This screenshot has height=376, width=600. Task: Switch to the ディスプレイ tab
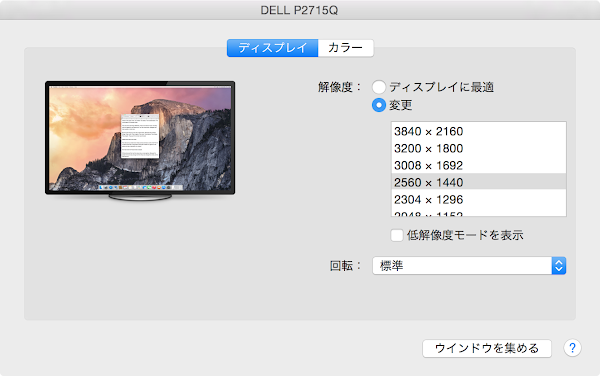[272, 48]
